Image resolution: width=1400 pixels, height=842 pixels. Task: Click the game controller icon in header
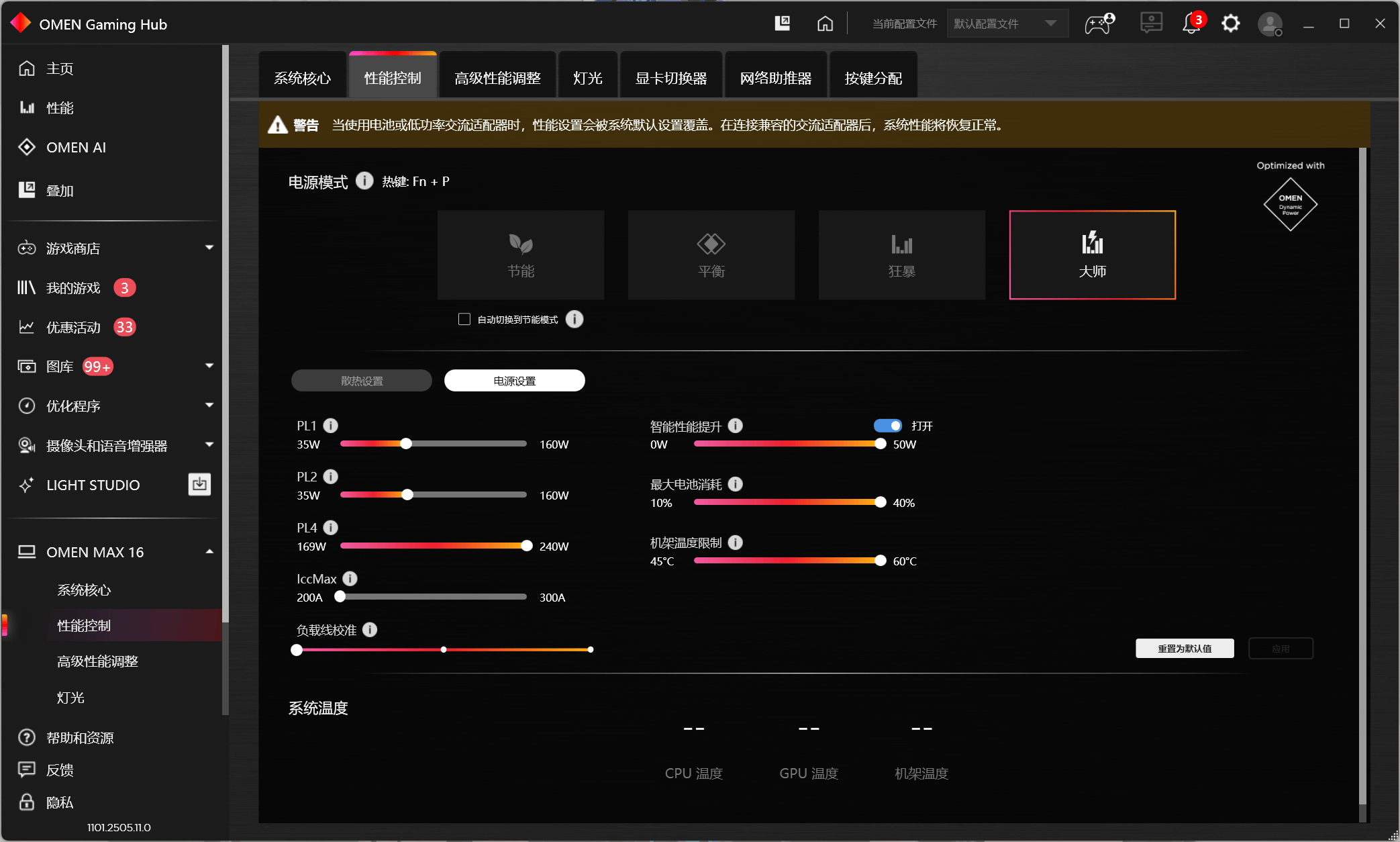coord(1099,24)
